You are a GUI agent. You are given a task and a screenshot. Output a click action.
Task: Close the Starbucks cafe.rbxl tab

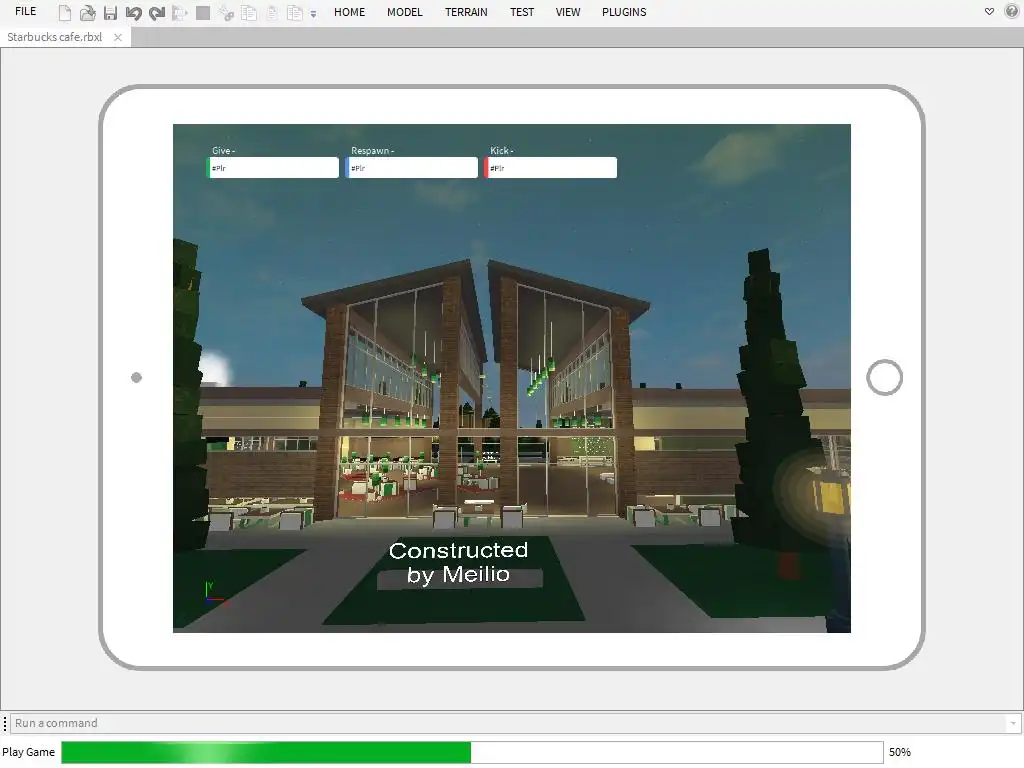click(118, 37)
